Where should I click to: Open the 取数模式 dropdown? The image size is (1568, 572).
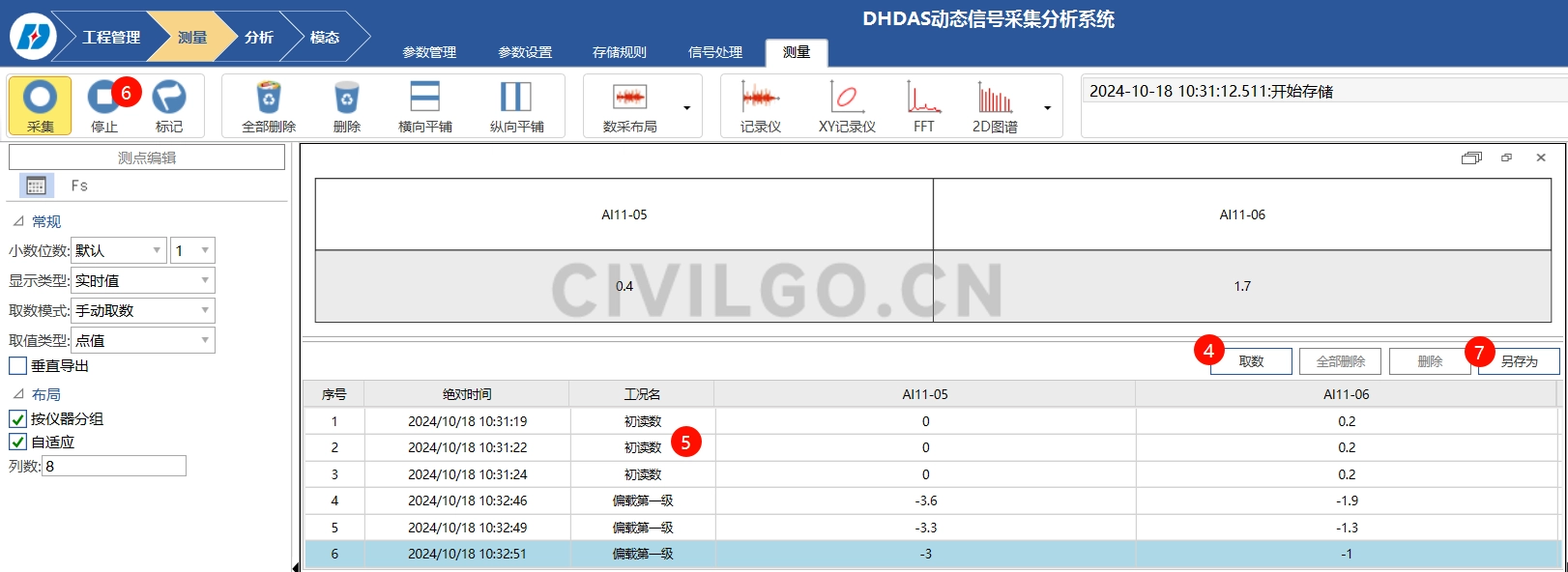(142, 311)
